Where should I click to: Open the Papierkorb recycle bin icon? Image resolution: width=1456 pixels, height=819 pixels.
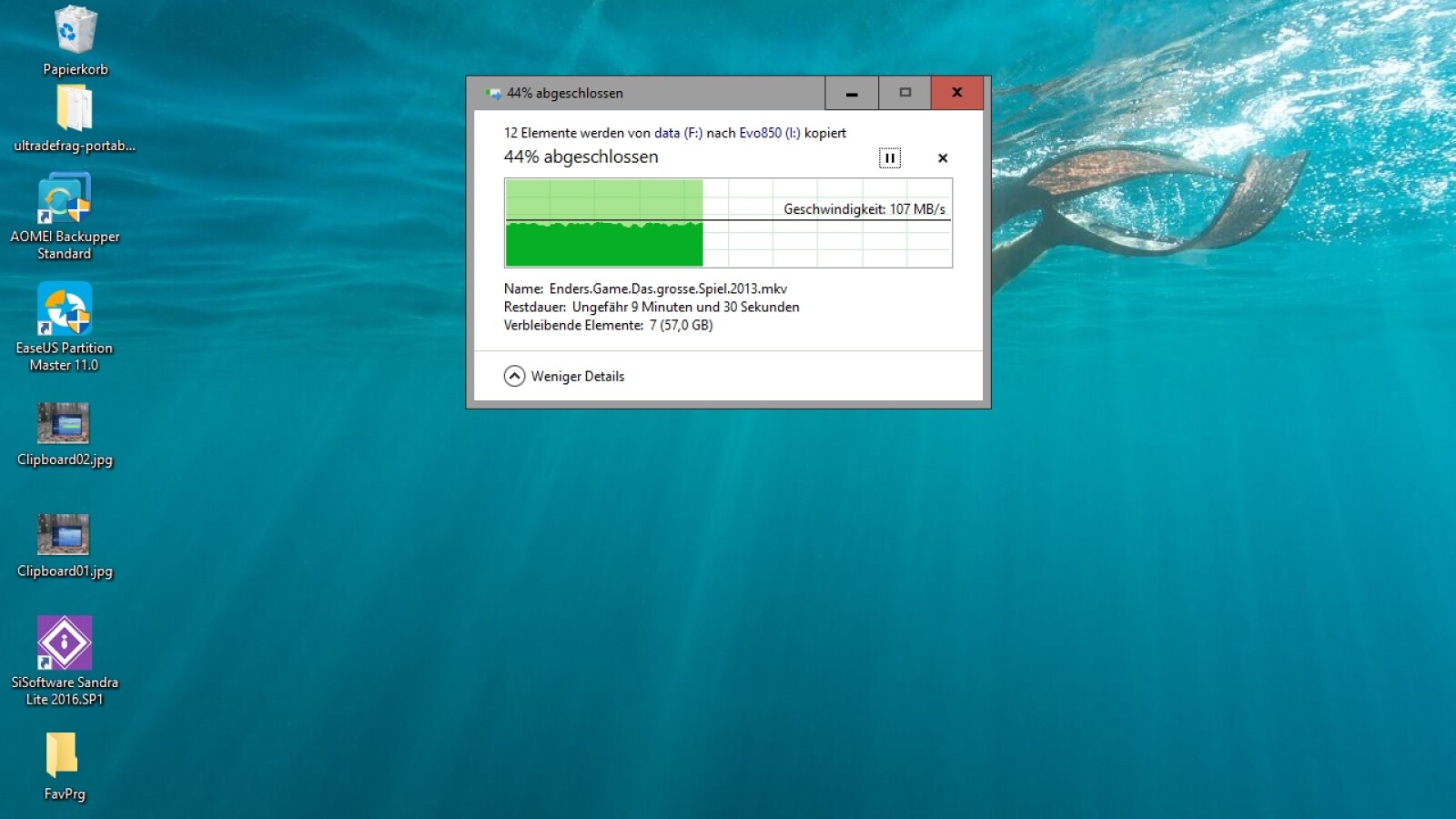[75, 32]
